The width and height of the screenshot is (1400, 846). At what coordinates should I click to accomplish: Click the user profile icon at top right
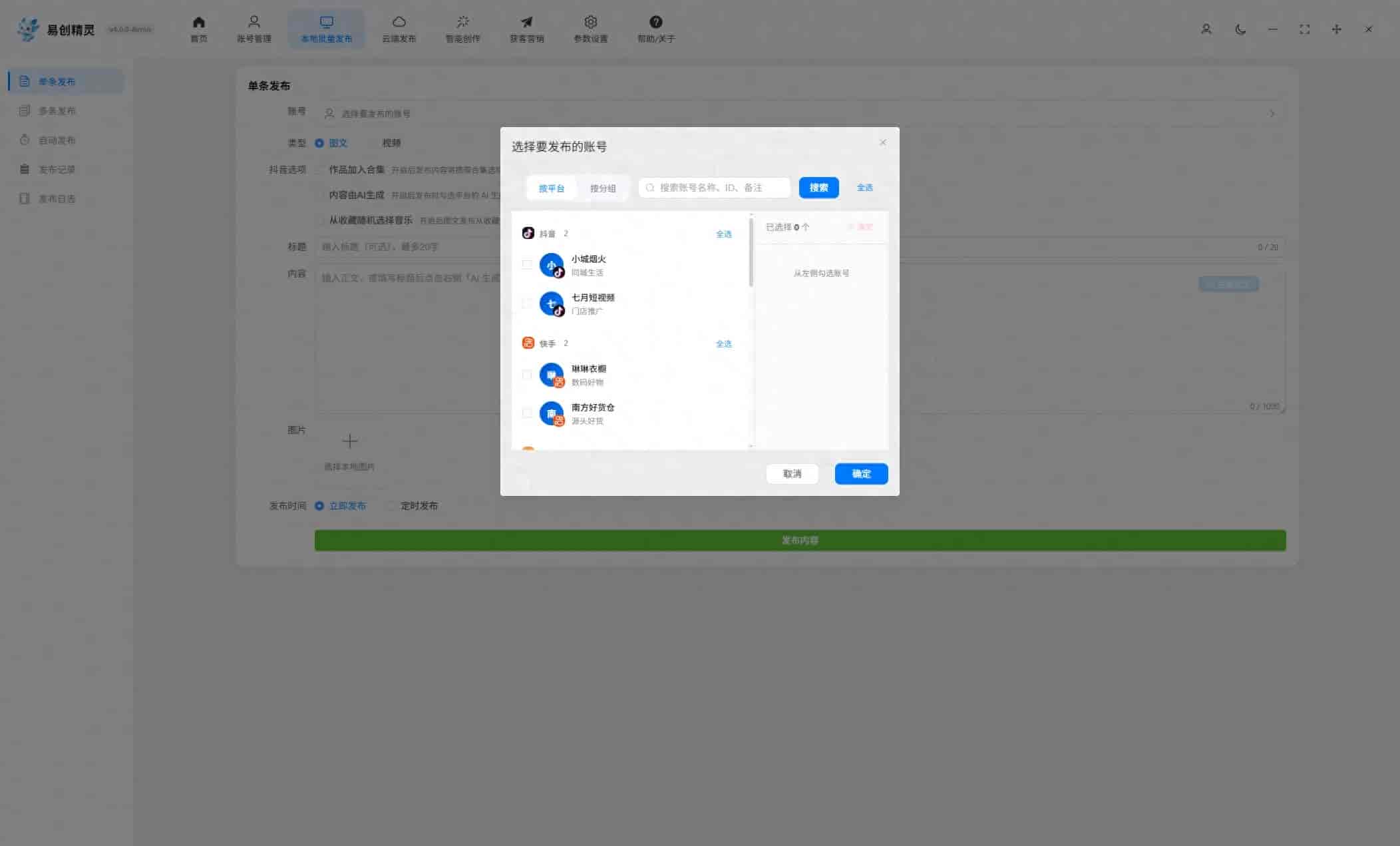click(x=1206, y=29)
